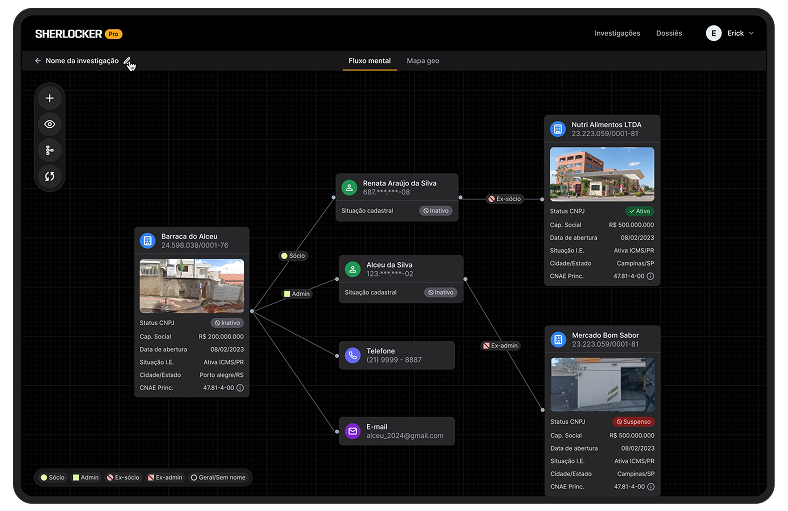This screenshot has width=788, height=511.
Task: Select the branch hierarchy layout tool
Action: (50, 150)
